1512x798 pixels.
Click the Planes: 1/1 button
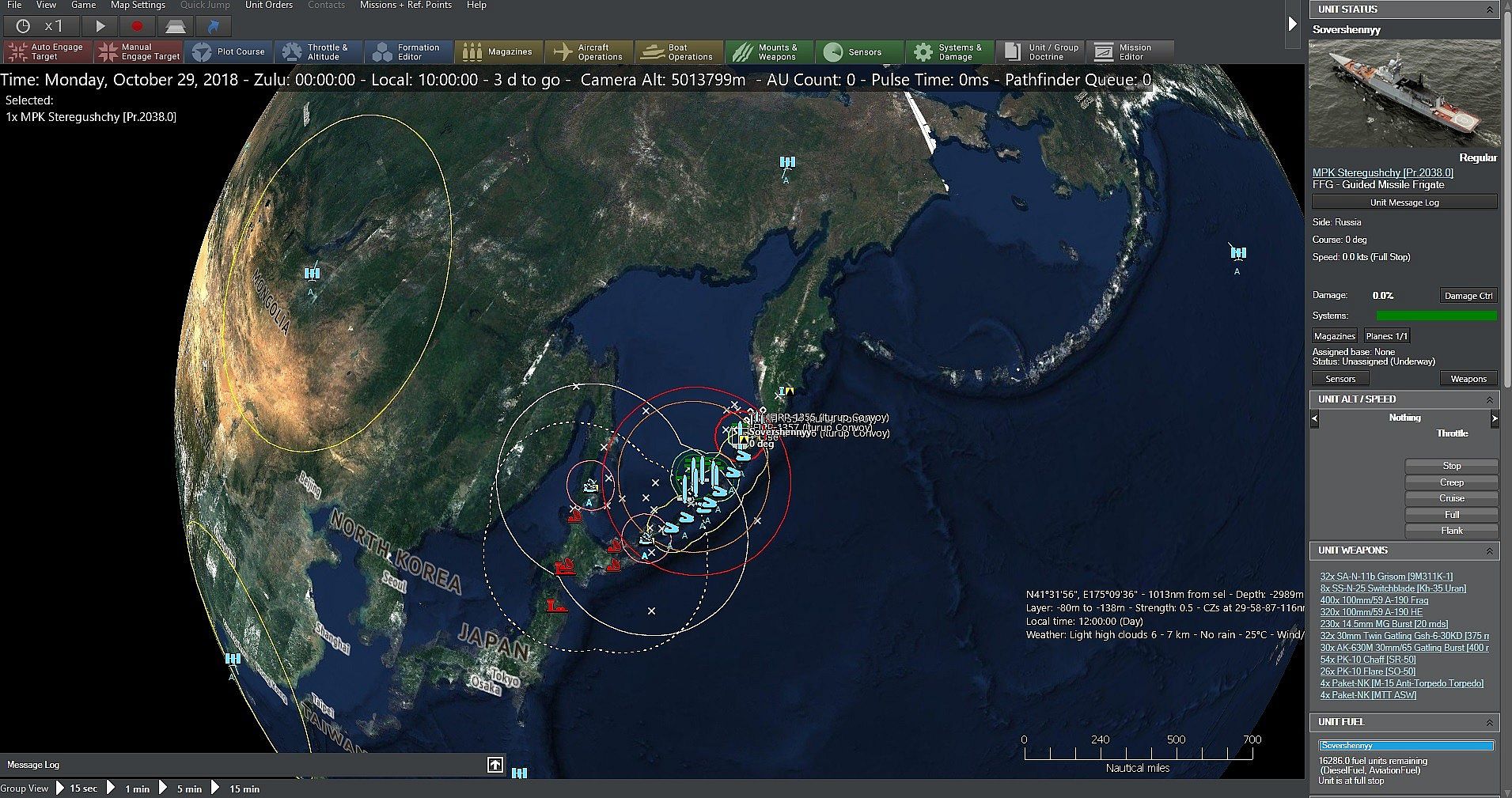(1386, 336)
